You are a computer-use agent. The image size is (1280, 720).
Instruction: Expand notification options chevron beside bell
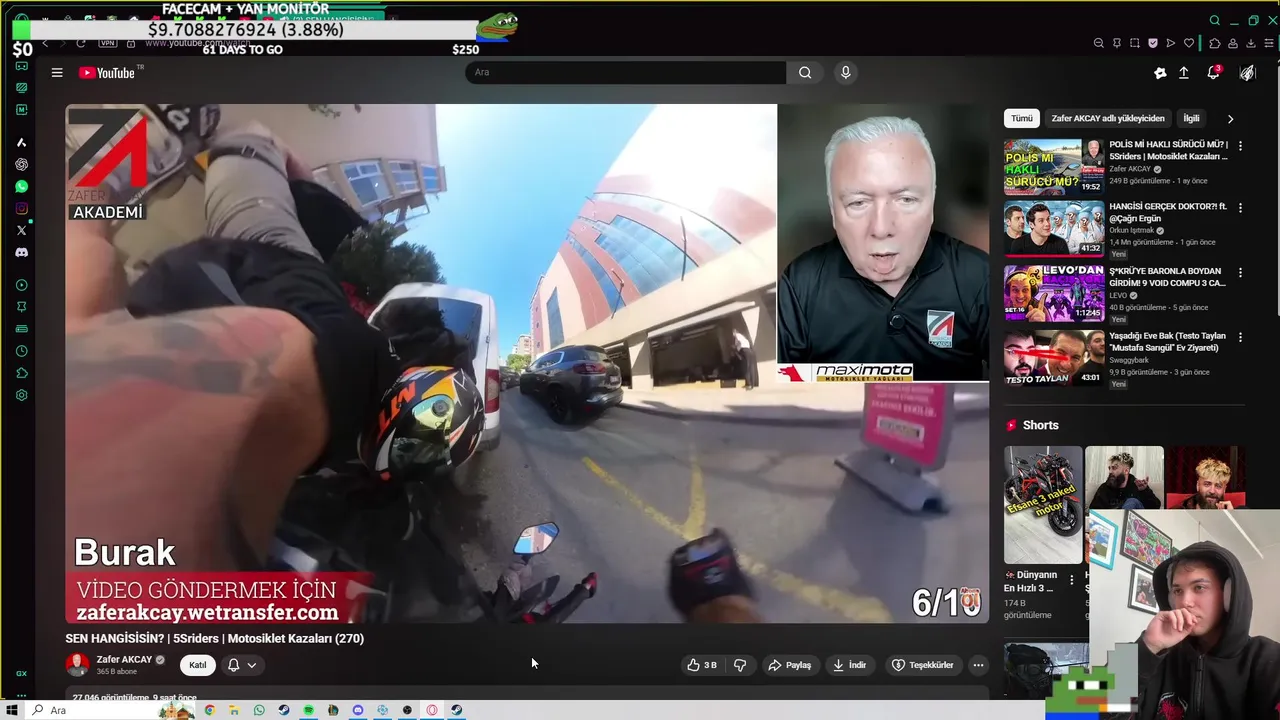[252, 665]
